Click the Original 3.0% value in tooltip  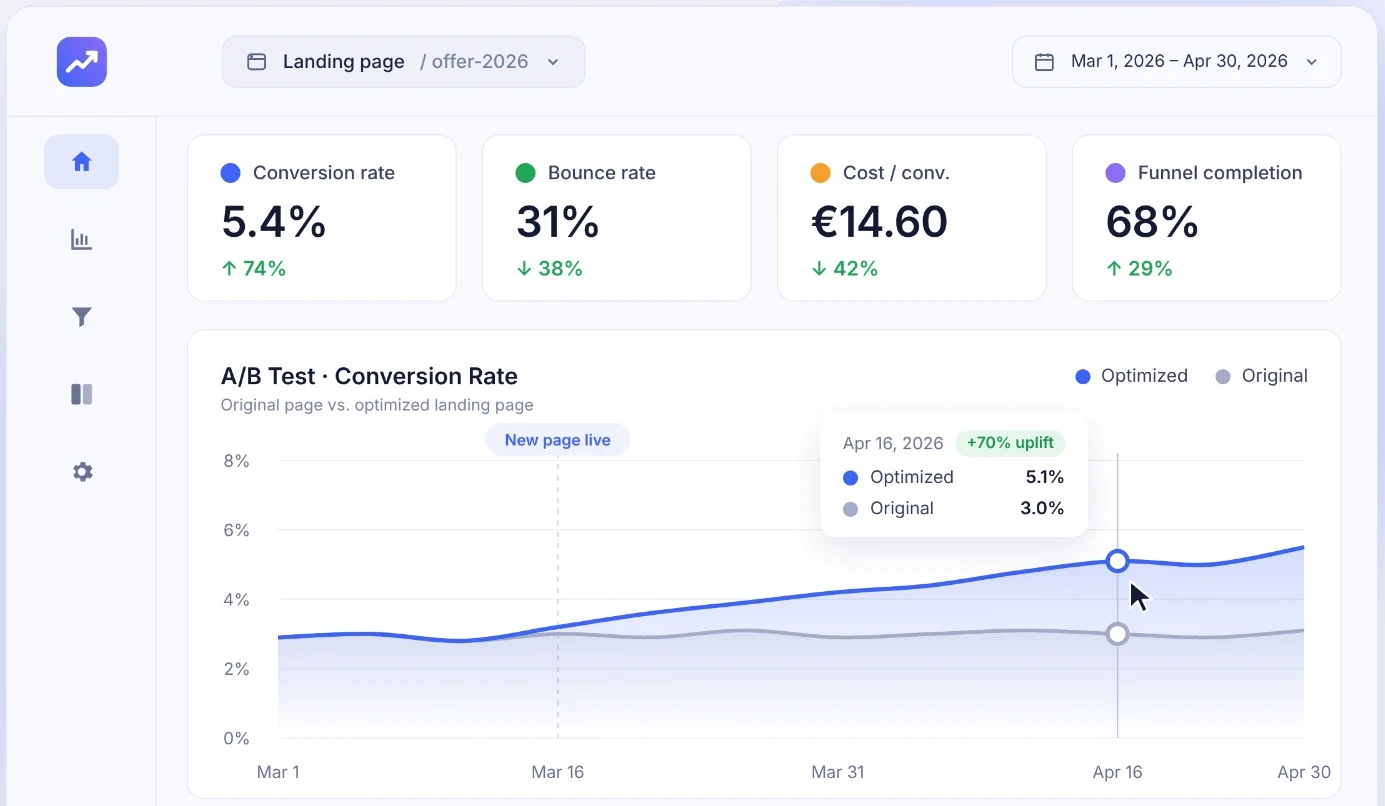(1042, 508)
